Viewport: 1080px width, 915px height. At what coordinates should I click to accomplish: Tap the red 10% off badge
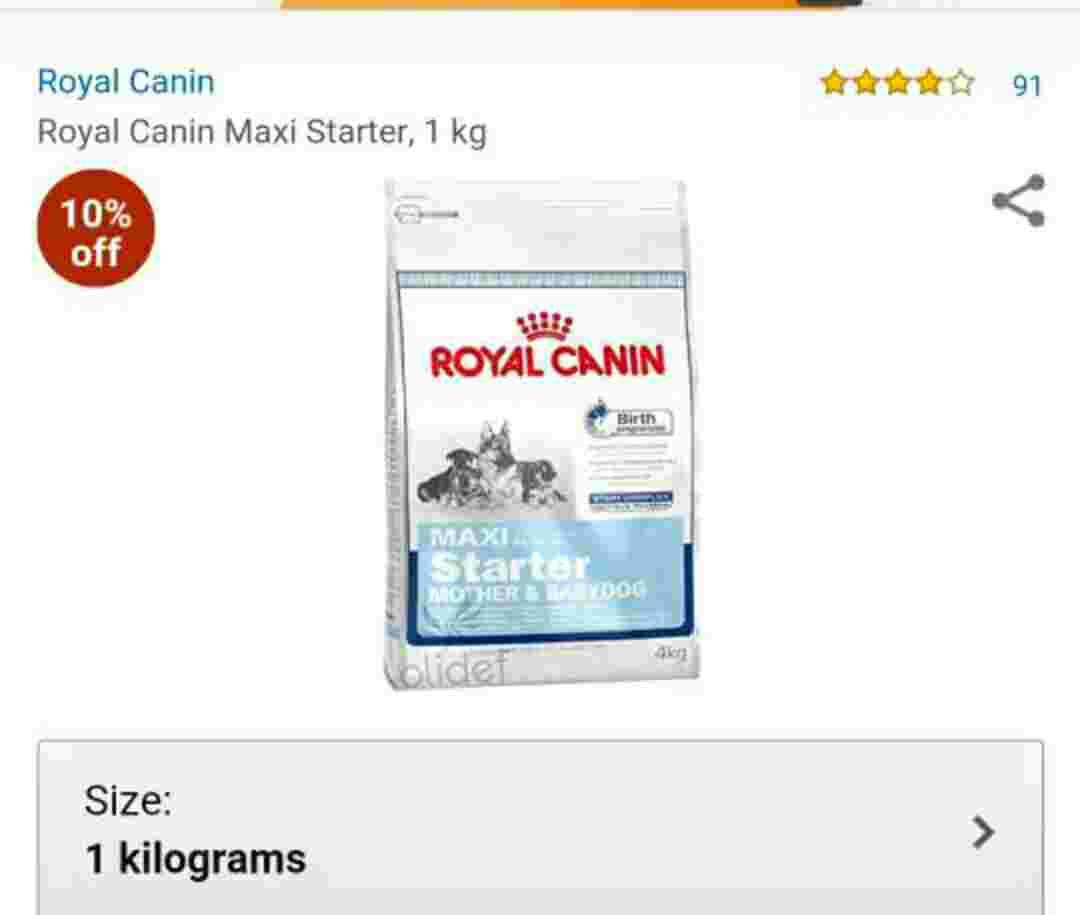96,228
